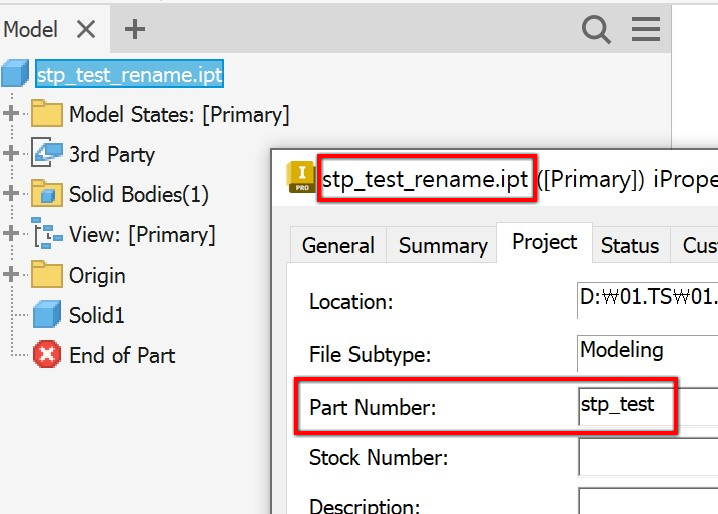Open the Summary tab in iProperties
This screenshot has height=514, width=718.
coord(442,245)
